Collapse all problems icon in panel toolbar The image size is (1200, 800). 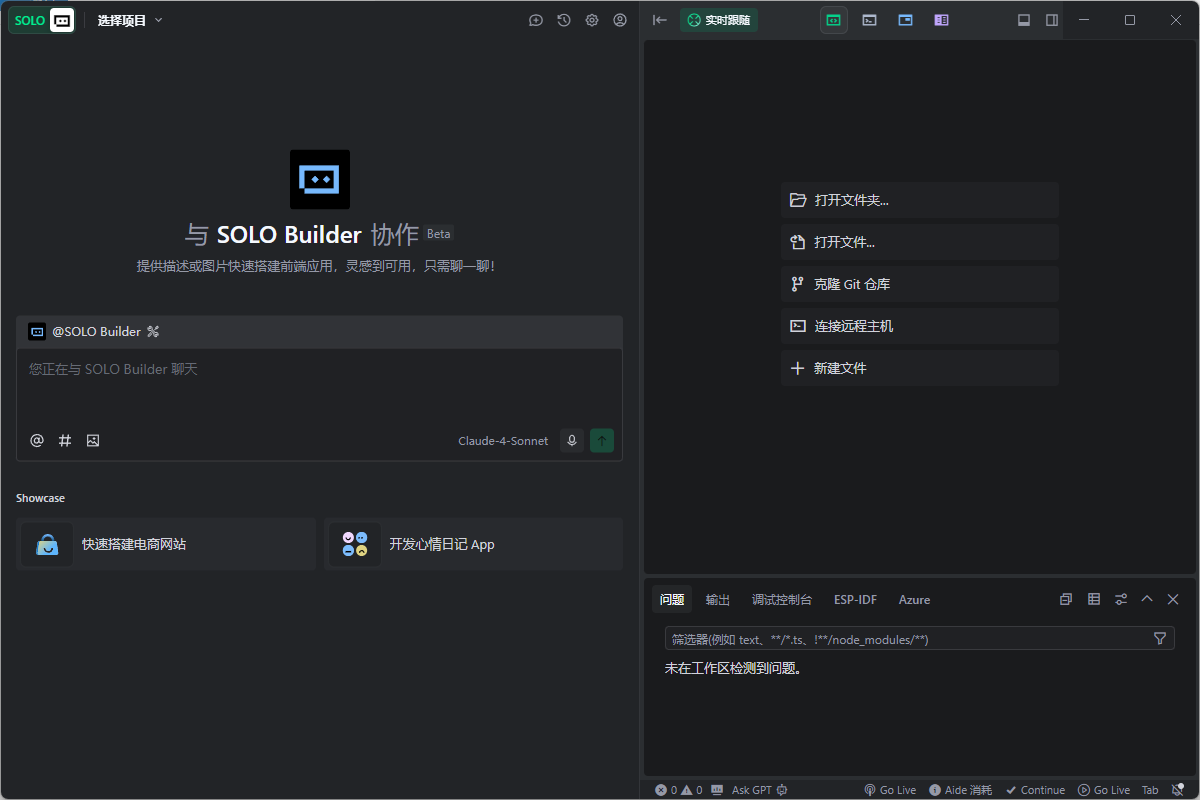pos(1066,599)
